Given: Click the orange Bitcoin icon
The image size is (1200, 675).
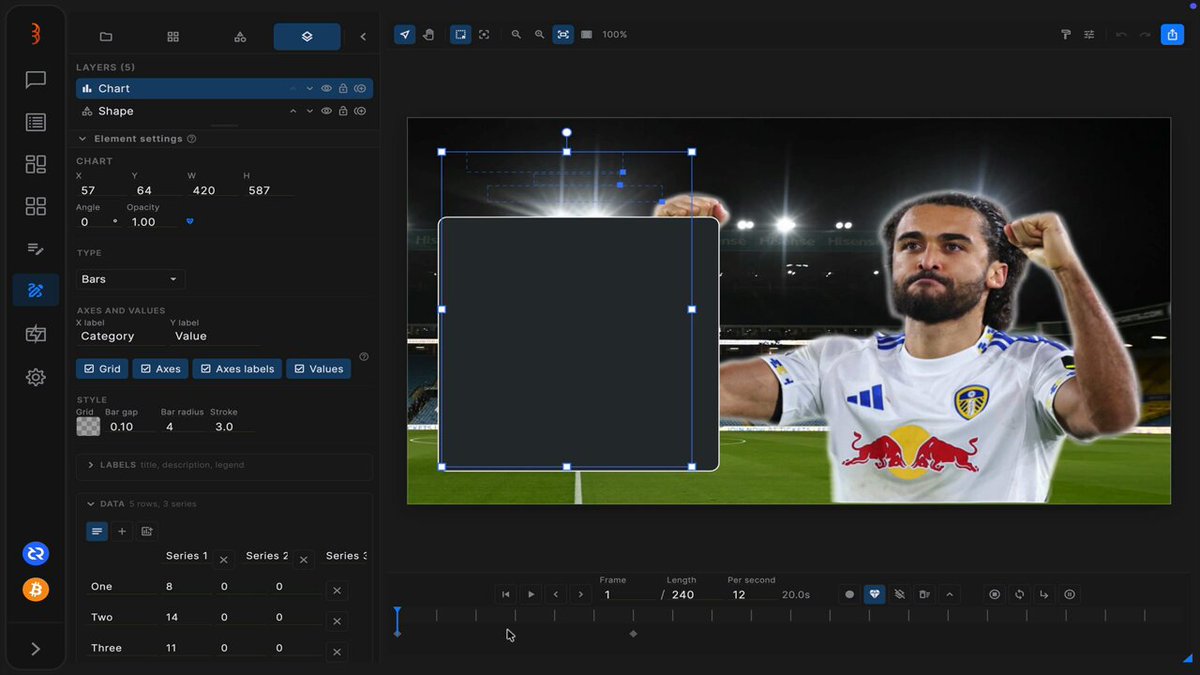Looking at the screenshot, I should [36, 589].
